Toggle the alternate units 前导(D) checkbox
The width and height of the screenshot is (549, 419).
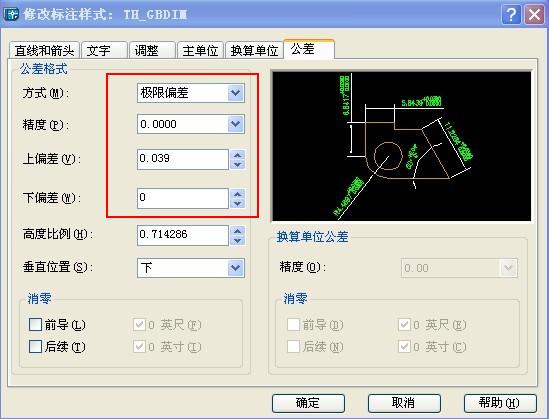293,325
